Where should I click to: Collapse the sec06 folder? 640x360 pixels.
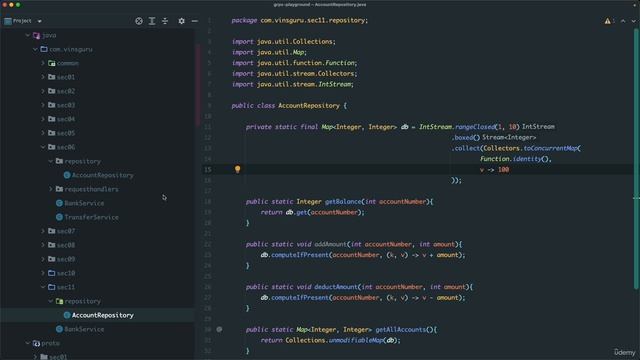click(x=43, y=147)
